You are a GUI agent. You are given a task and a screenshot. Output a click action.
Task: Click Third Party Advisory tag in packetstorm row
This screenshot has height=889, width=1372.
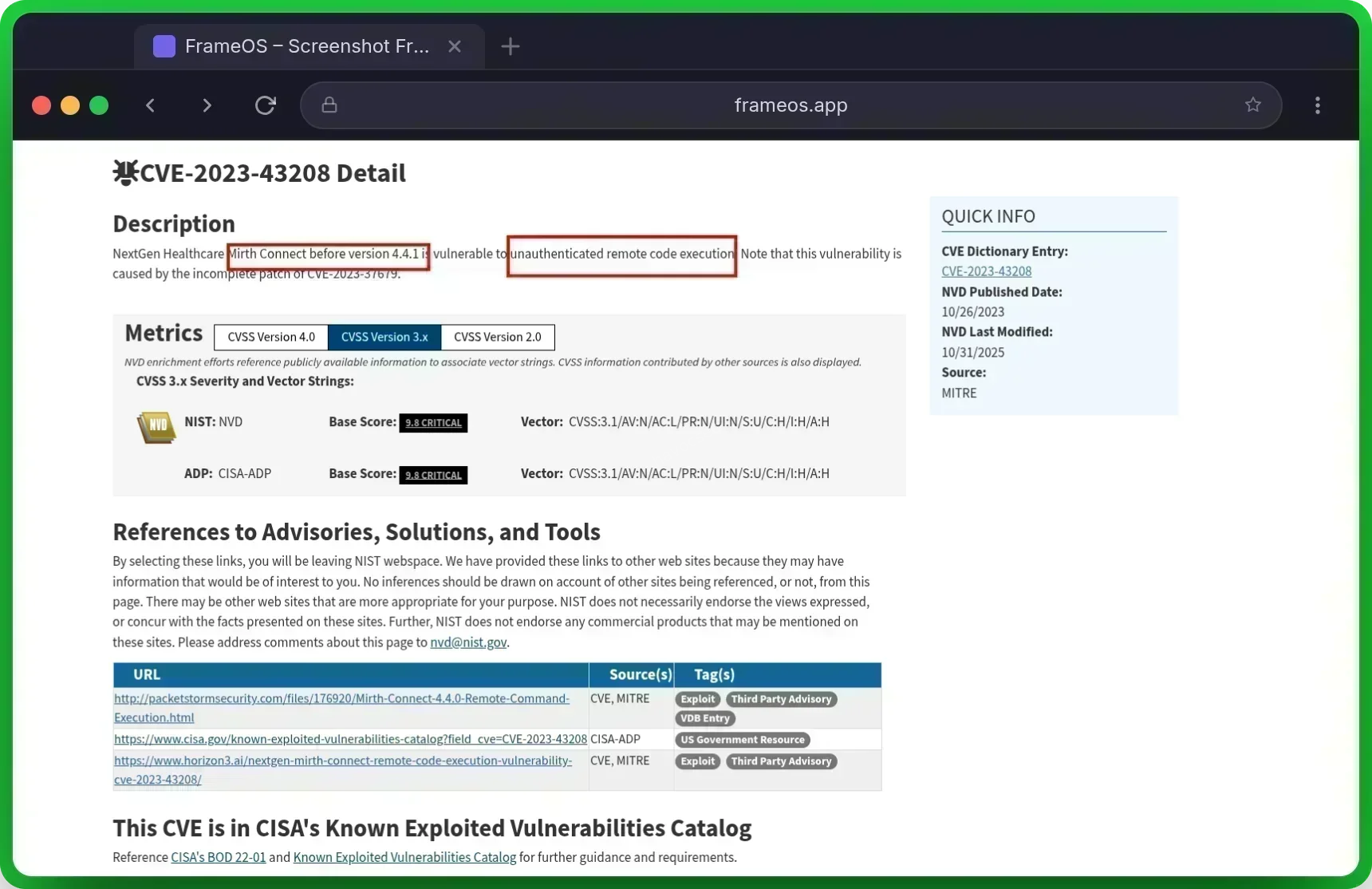point(782,699)
